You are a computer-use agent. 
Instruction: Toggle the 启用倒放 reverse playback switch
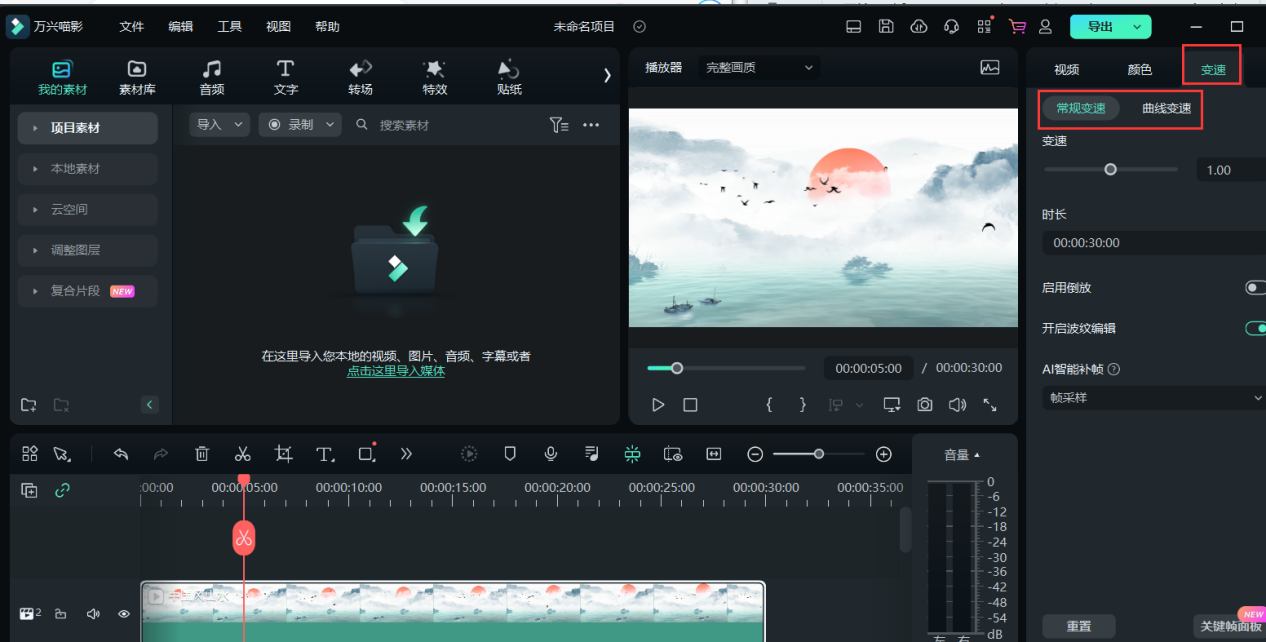(1254, 288)
